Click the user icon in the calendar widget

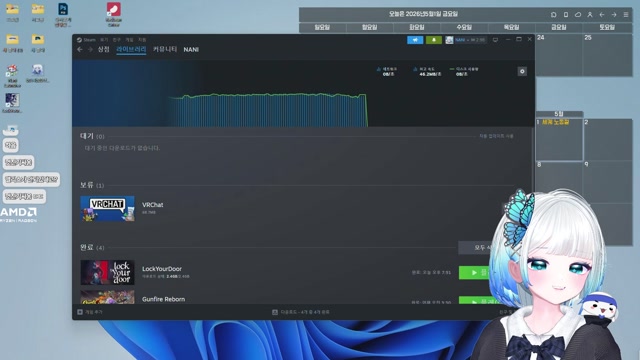click(590, 15)
